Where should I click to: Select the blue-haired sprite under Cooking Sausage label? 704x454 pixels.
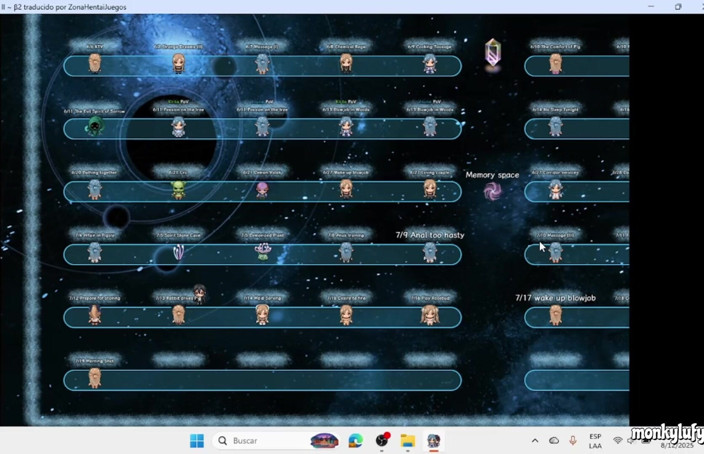coord(430,63)
